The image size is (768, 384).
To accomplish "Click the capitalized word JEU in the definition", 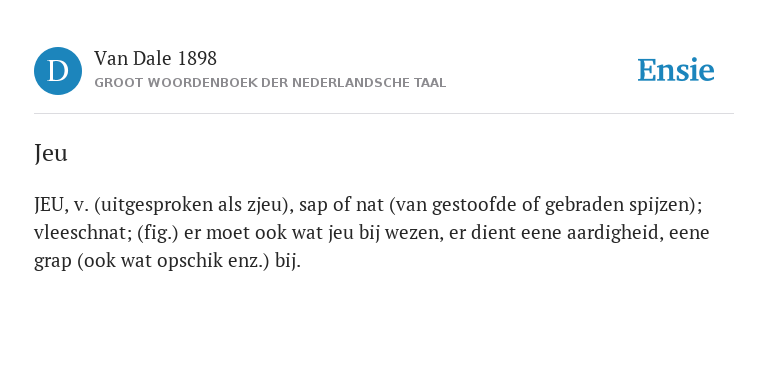I will (50, 205).
